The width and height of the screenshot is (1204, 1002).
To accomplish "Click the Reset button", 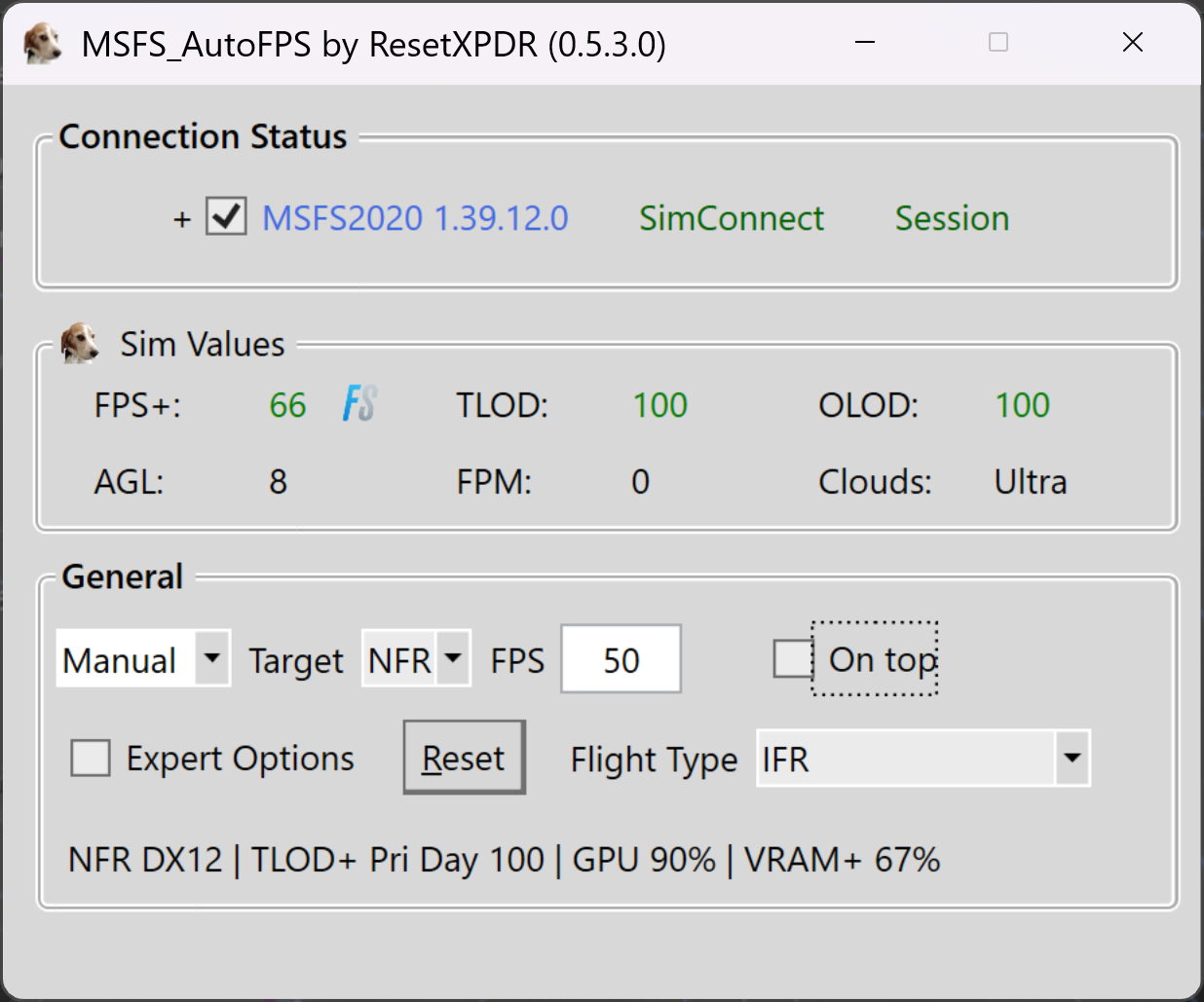I will (x=465, y=758).
